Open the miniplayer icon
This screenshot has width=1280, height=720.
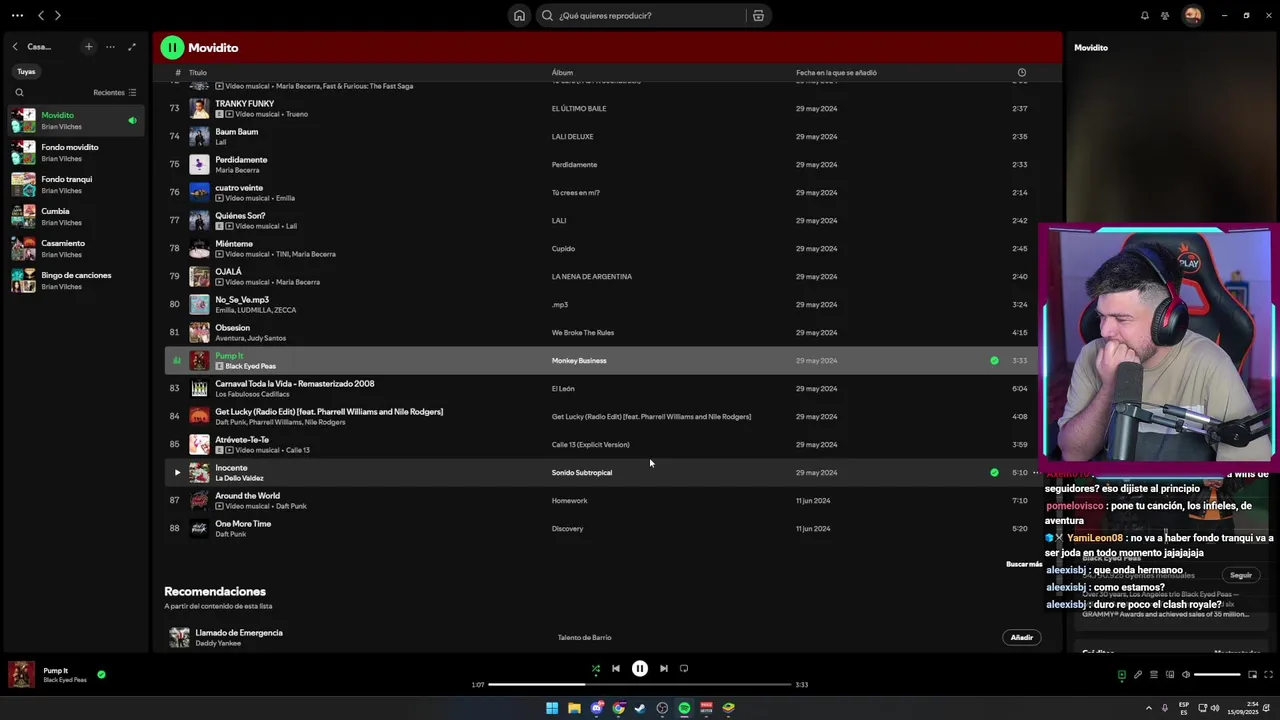(1252, 675)
